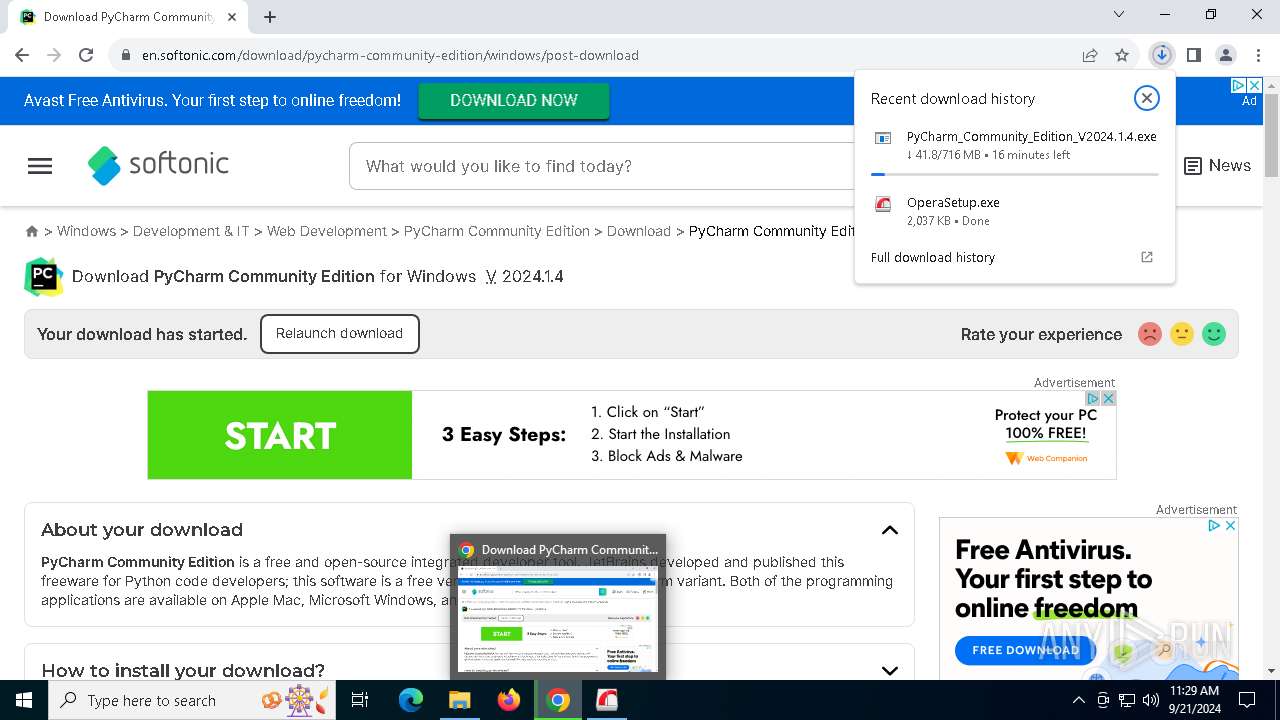The height and width of the screenshot is (720, 1280).
Task: Close the top banner ad X icon
Action: tap(1254, 85)
